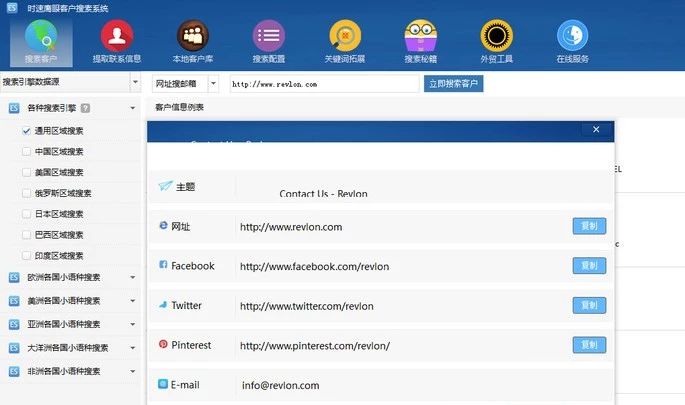Open 外贸工具 sunflower icon
This screenshot has height=405, width=685.
tap(496, 36)
